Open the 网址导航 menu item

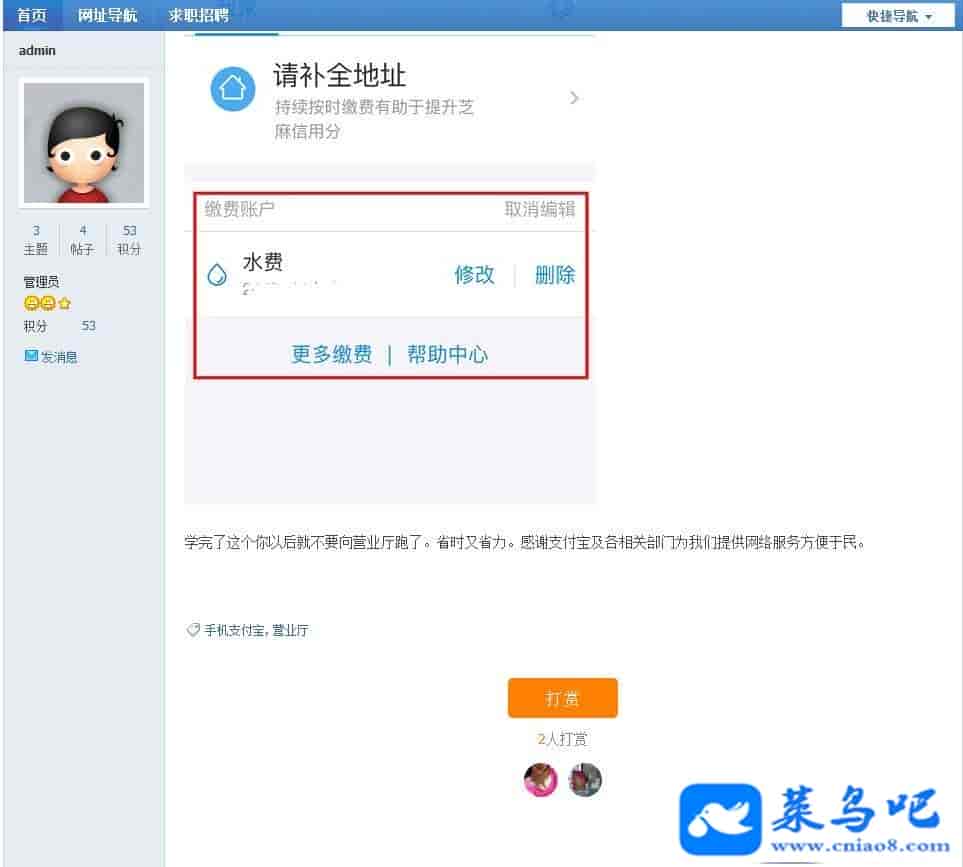pos(107,15)
